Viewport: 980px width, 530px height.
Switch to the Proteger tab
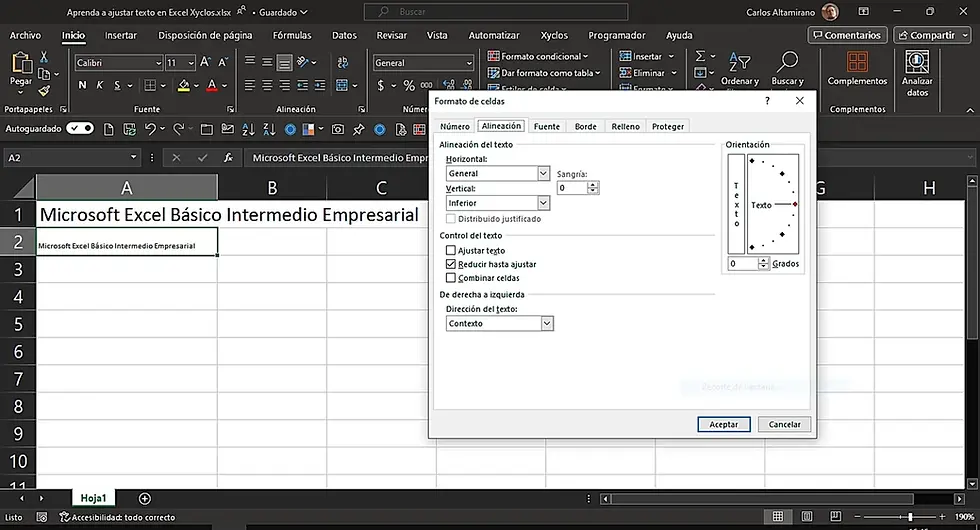(668, 126)
